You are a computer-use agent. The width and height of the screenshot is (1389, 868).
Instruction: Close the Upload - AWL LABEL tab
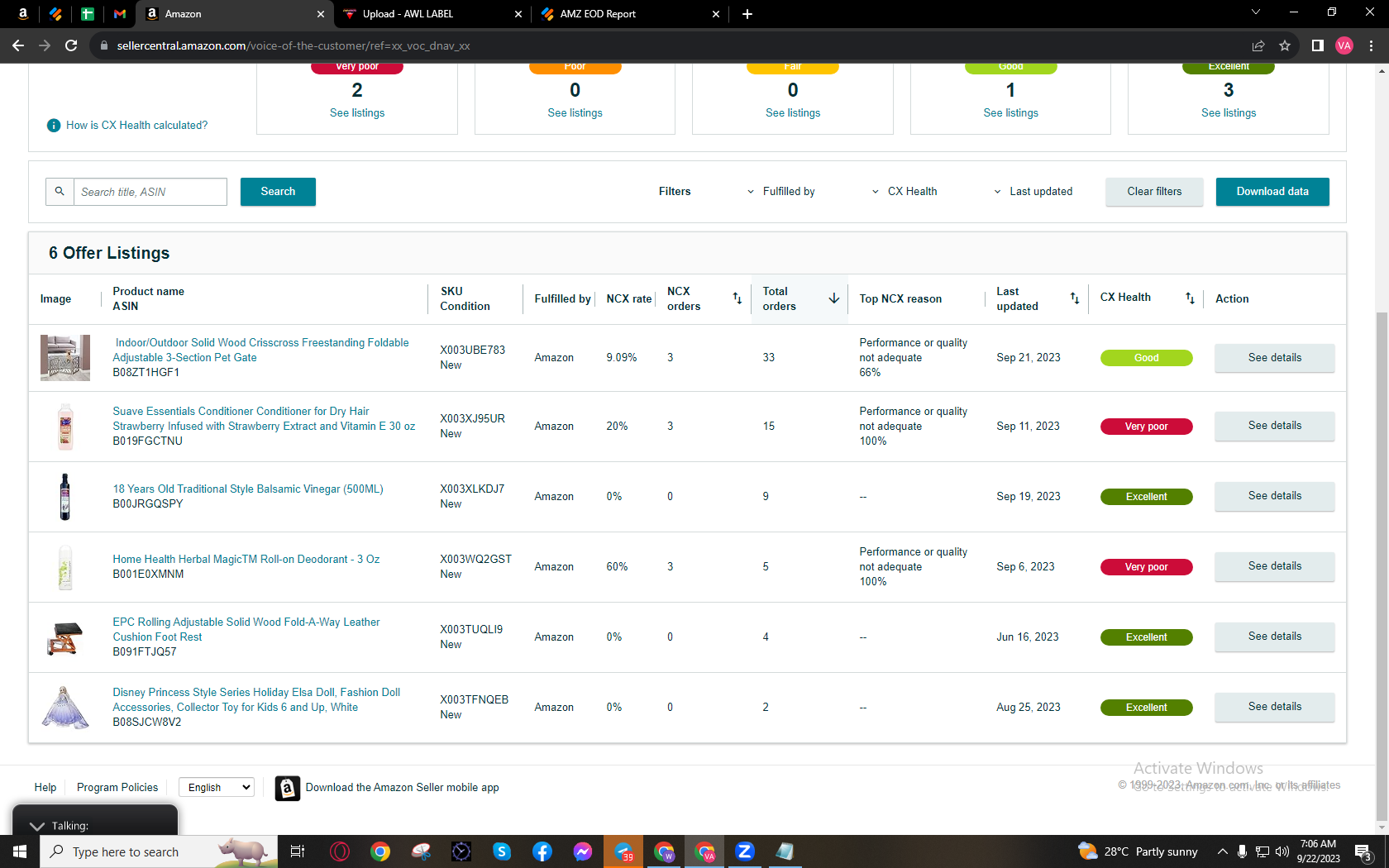coord(518,14)
